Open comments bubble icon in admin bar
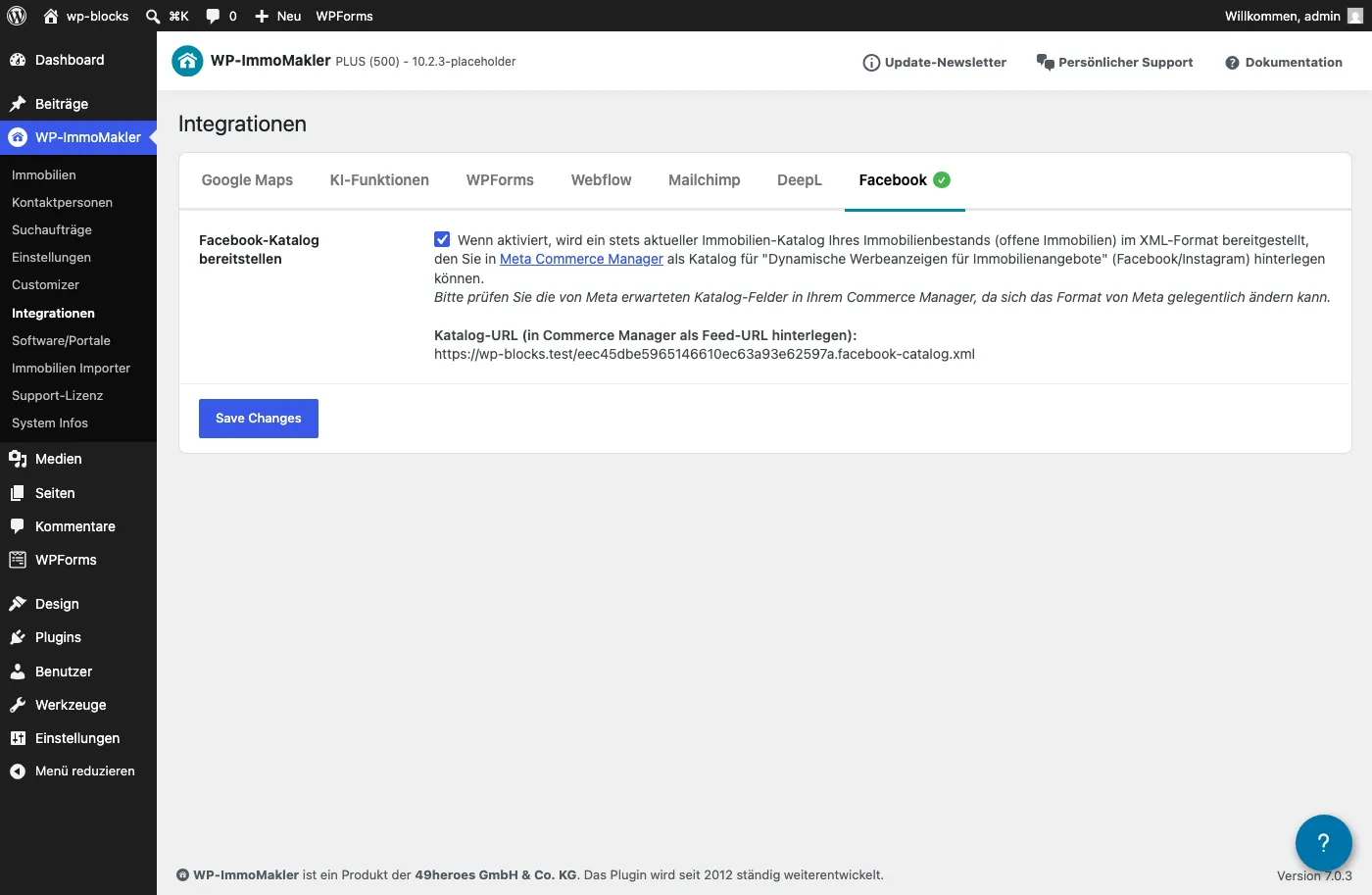 tap(213, 16)
